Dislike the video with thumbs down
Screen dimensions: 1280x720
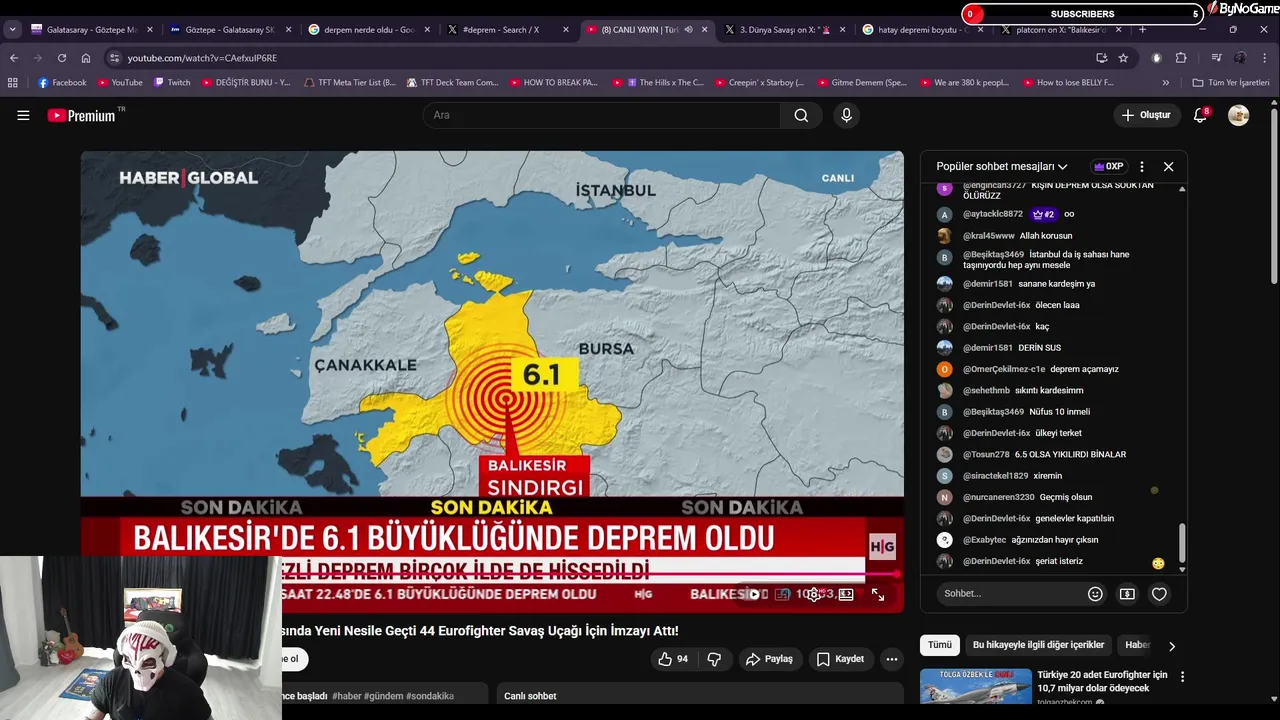tap(714, 659)
